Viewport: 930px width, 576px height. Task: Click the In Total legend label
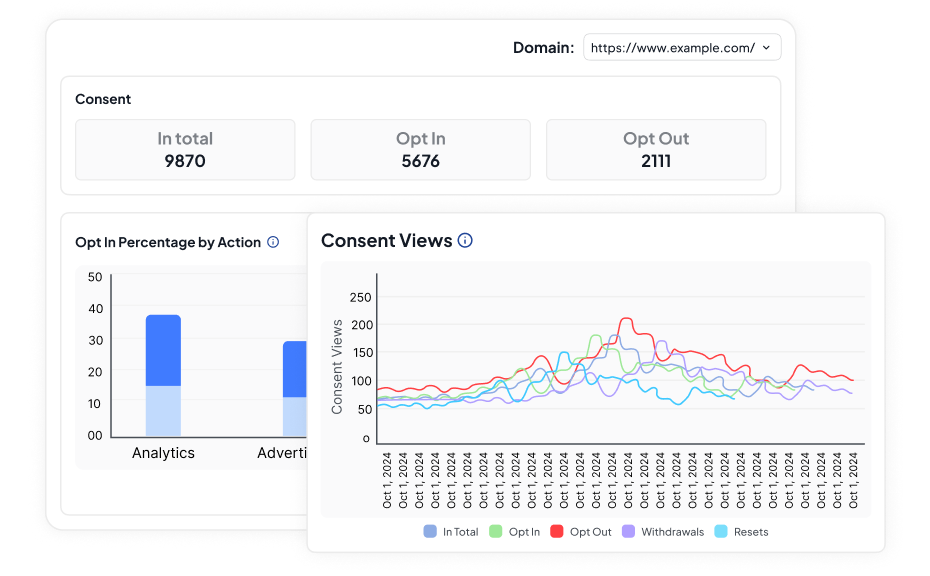point(461,532)
